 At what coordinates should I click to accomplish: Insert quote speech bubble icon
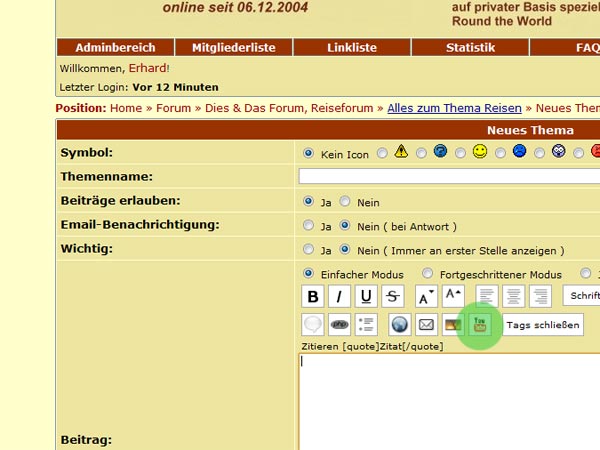pos(313,324)
